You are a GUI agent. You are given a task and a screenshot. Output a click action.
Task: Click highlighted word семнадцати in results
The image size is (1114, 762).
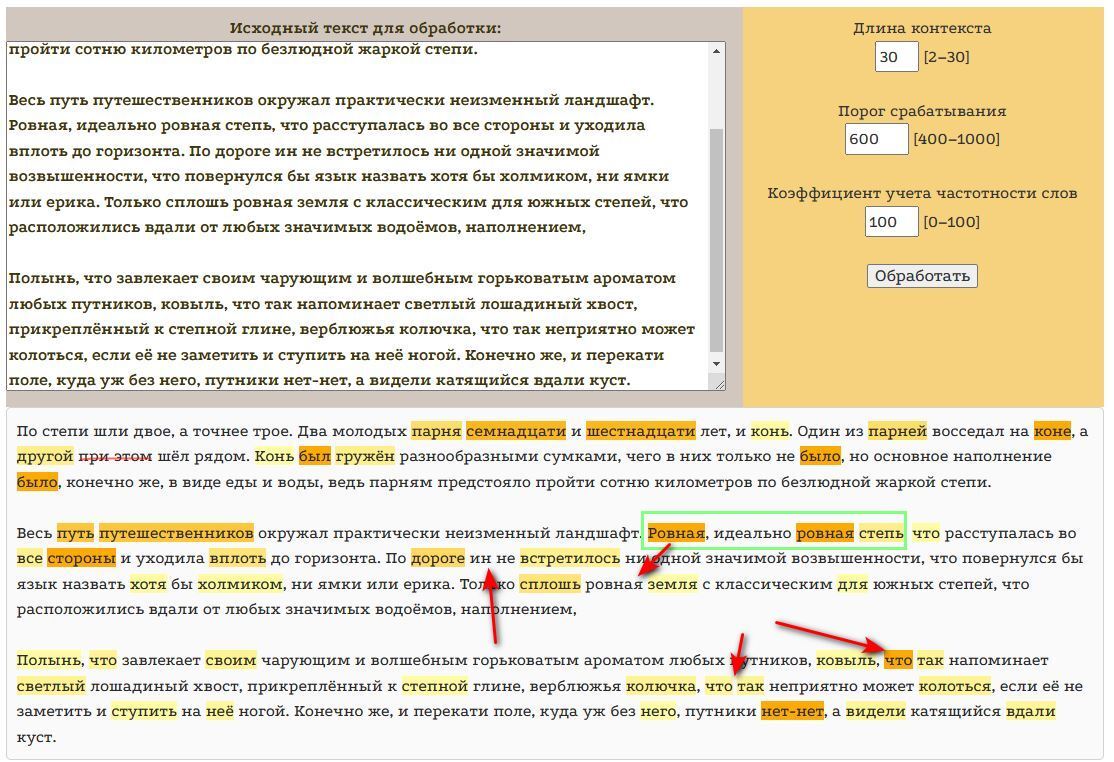point(517,431)
